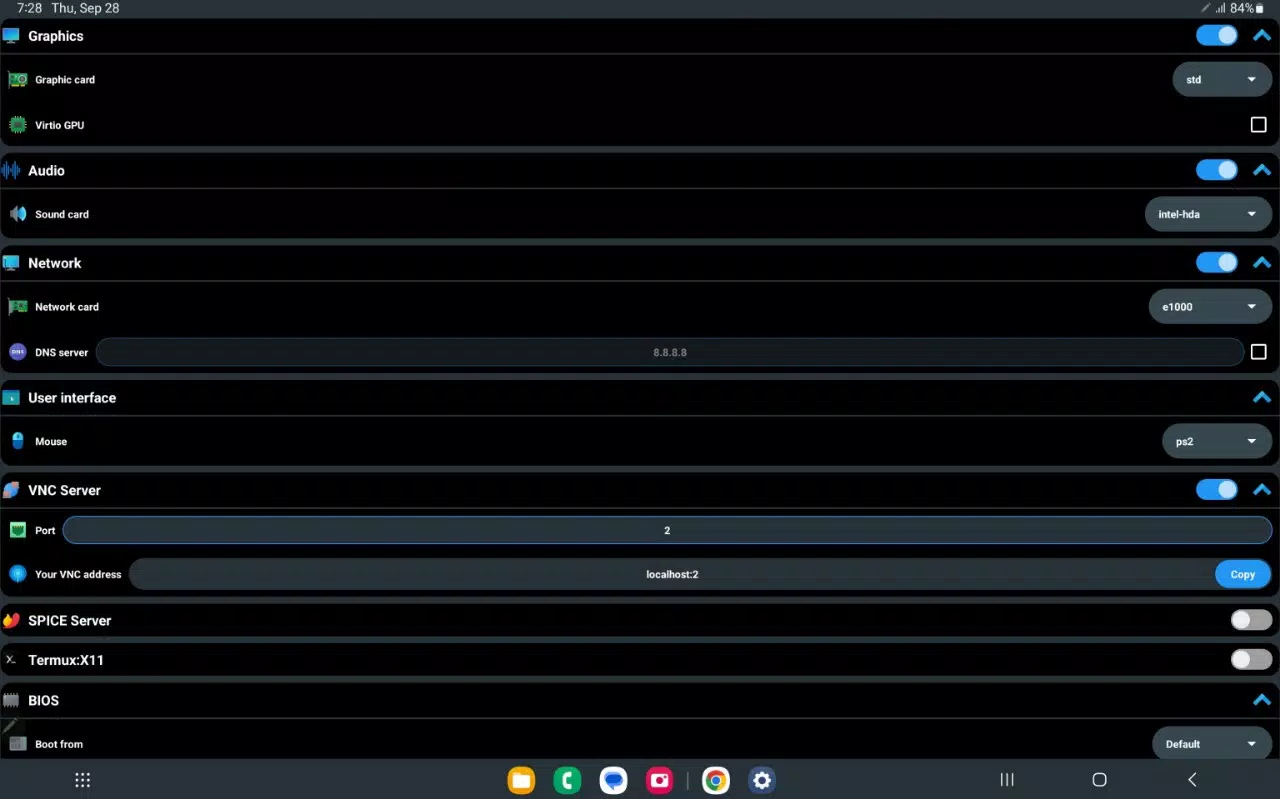Click the Port icon
The image size is (1280, 799).
point(18,530)
